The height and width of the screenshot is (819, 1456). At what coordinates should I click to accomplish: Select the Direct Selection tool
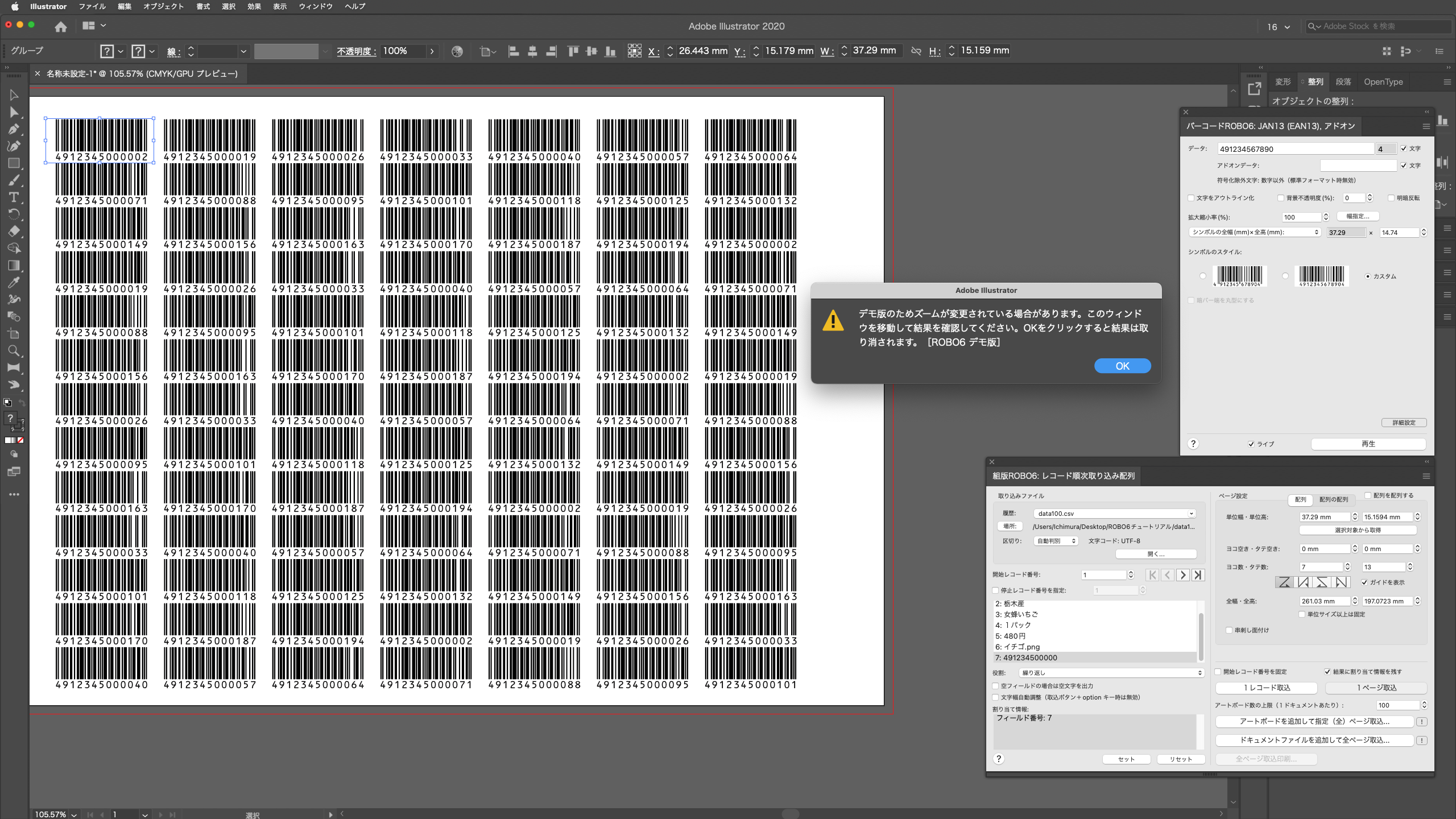[14, 112]
